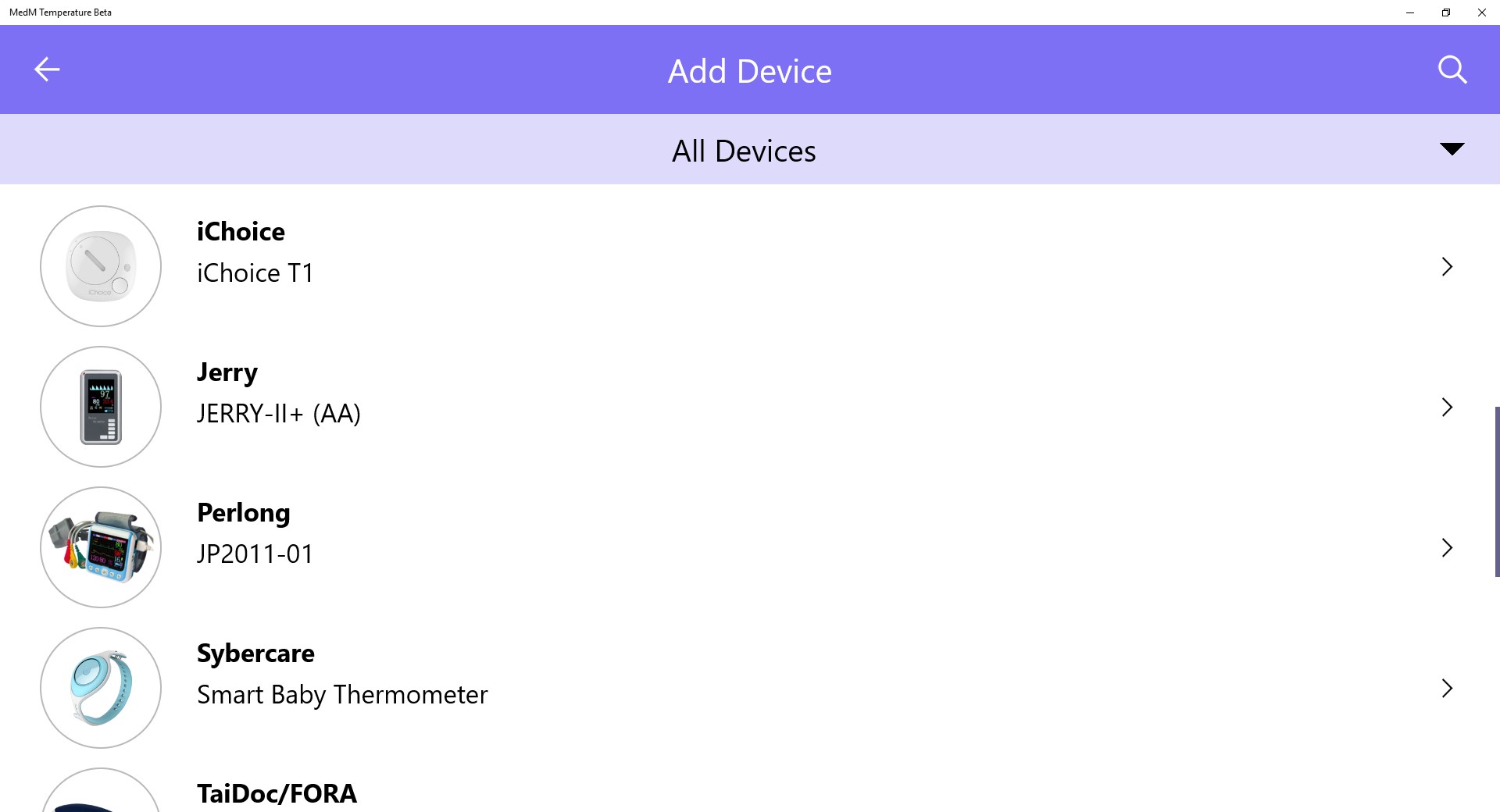The image size is (1500, 812).
Task: Open the search magnifier icon
Action: click(1452, 69)
